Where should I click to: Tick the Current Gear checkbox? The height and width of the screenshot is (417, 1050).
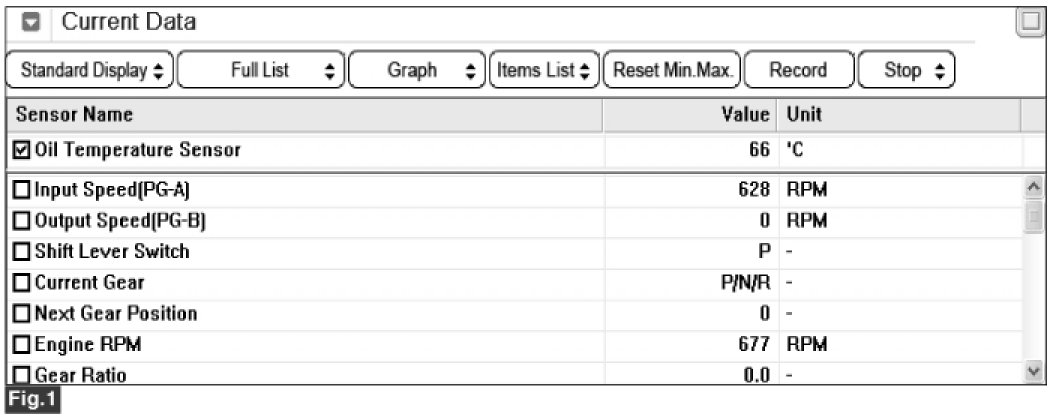coord(21,283)
